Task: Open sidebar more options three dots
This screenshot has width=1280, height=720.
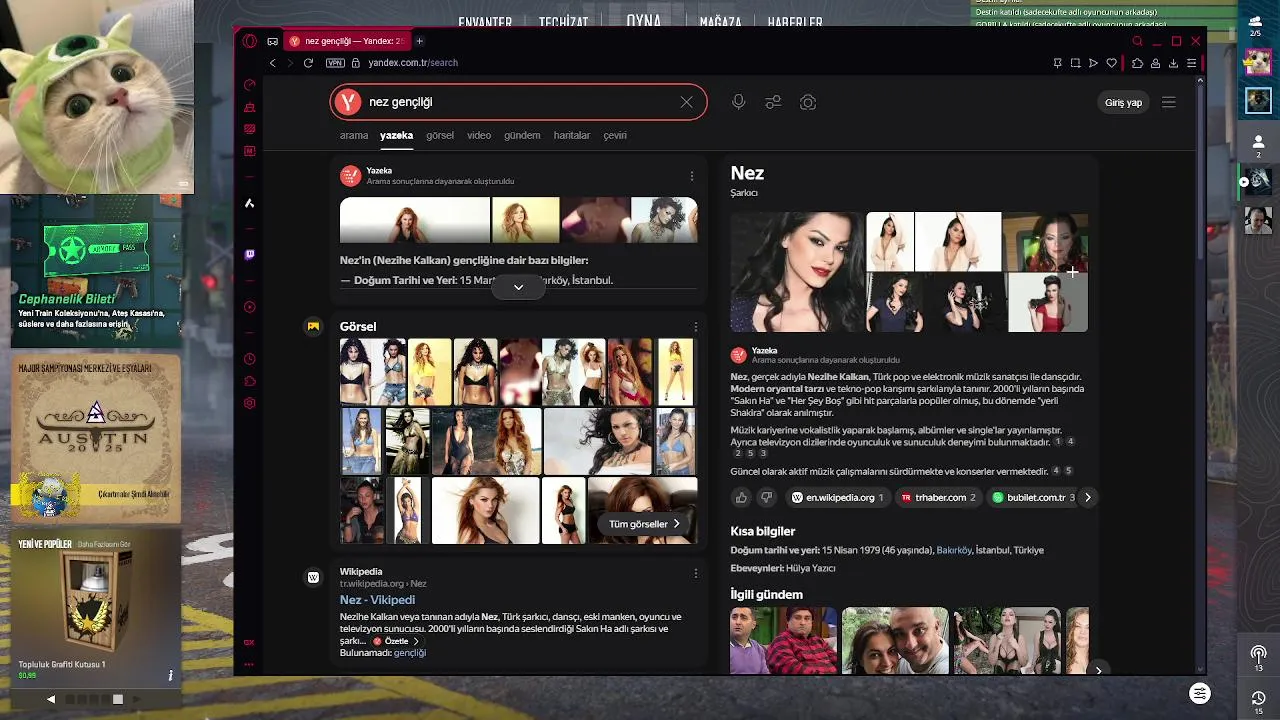Action: click(x=249, y=664)
